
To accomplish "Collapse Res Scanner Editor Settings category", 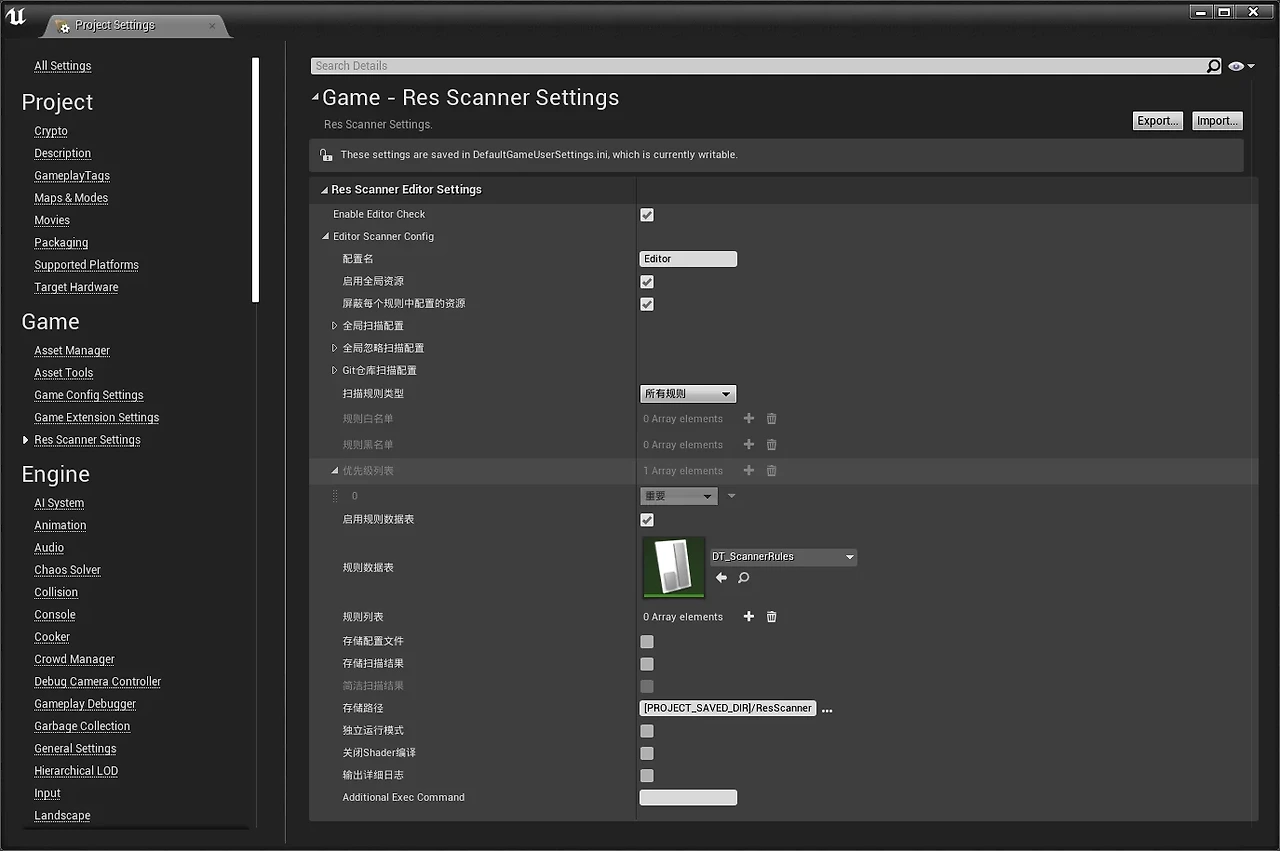I will point(324,190).
